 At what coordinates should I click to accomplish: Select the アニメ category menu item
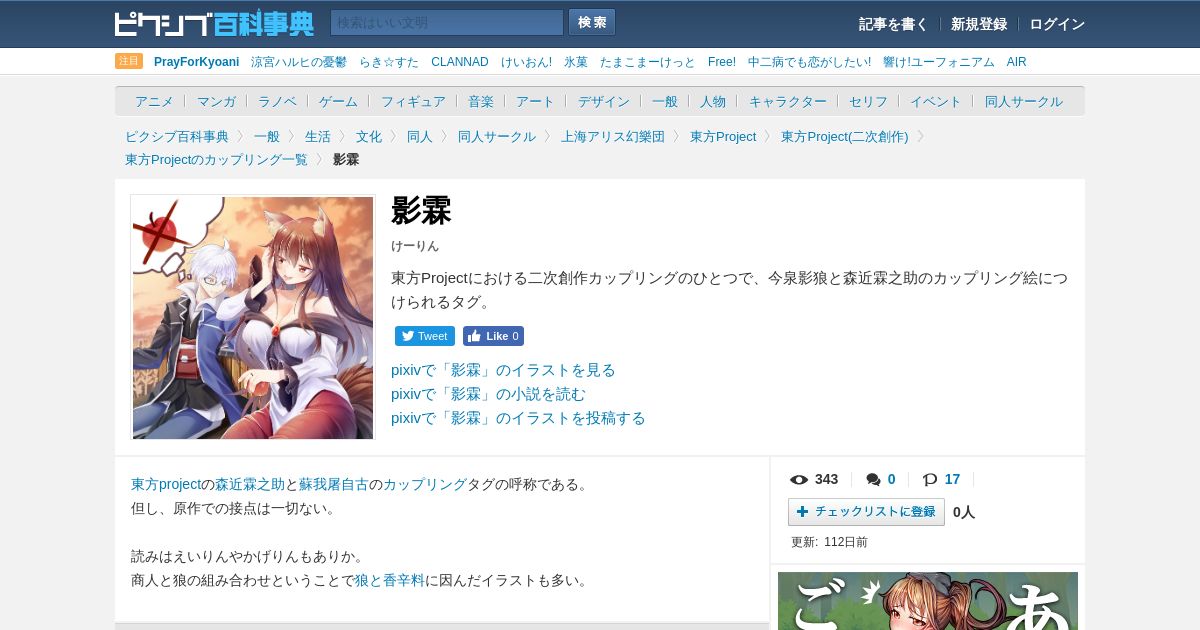pos(154,102)
